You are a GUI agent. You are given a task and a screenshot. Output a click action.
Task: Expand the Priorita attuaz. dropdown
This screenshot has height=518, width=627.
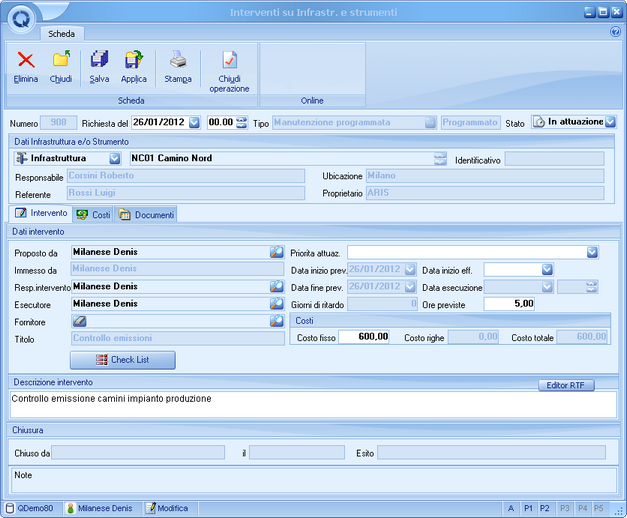[x=593, y=253]
